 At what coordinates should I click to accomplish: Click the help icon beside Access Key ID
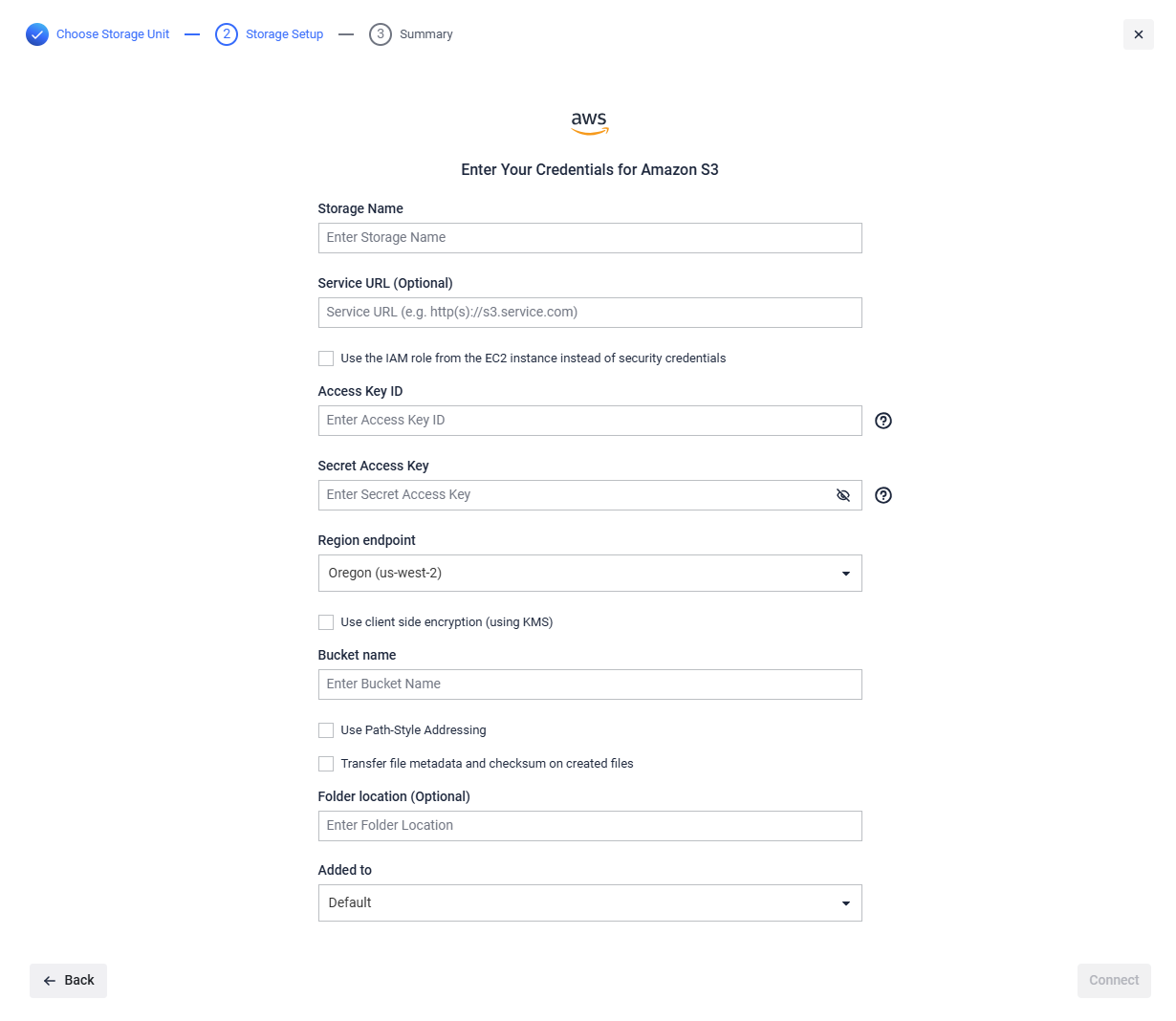(883, 421)
